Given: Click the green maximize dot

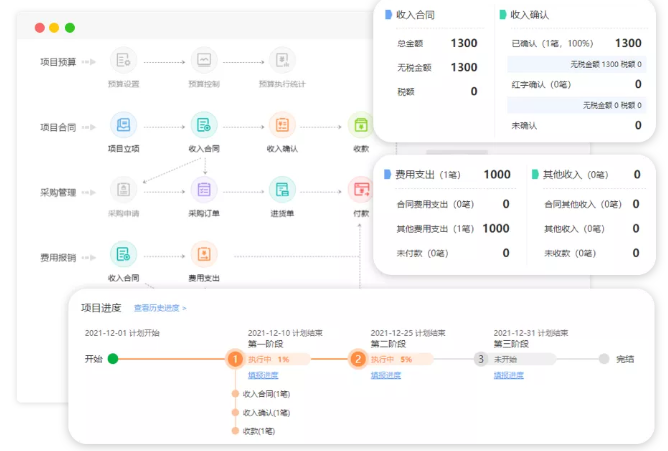Looking at the screenshot, I should pyautogui.click(x=70, y=28).
